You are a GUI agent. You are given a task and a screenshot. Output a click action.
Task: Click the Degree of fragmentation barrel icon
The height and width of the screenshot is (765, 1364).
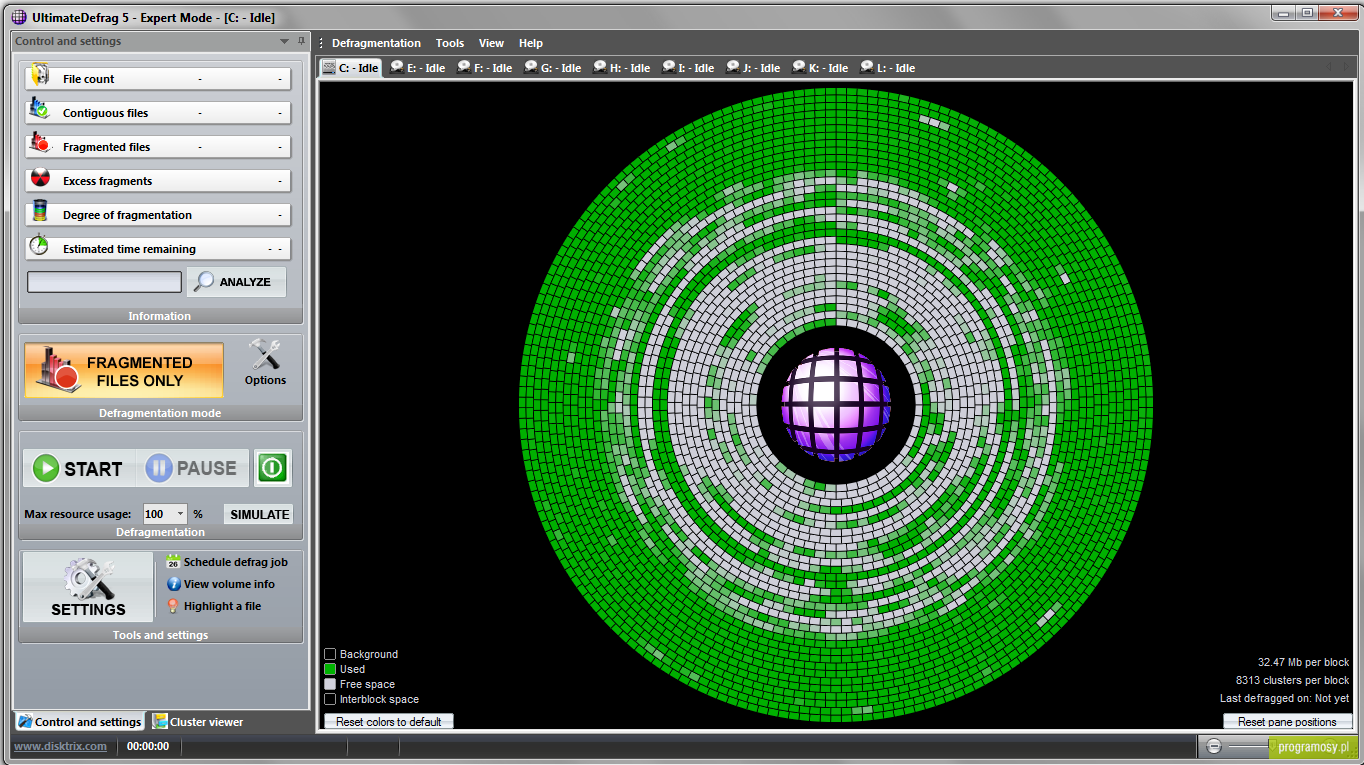pyautogui.click(x=40, y=211)
